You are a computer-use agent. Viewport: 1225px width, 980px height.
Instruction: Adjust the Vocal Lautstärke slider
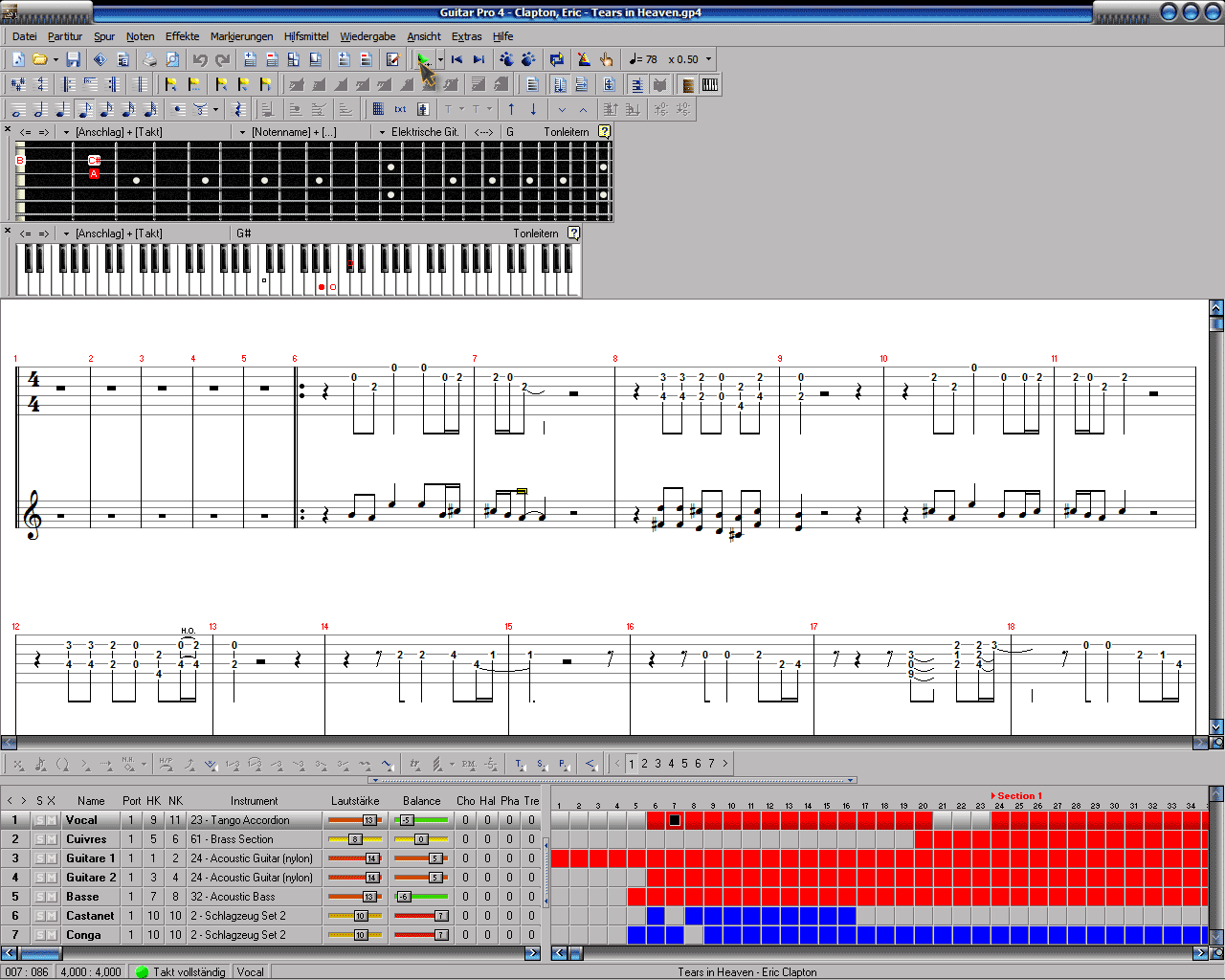pos(355,820)
